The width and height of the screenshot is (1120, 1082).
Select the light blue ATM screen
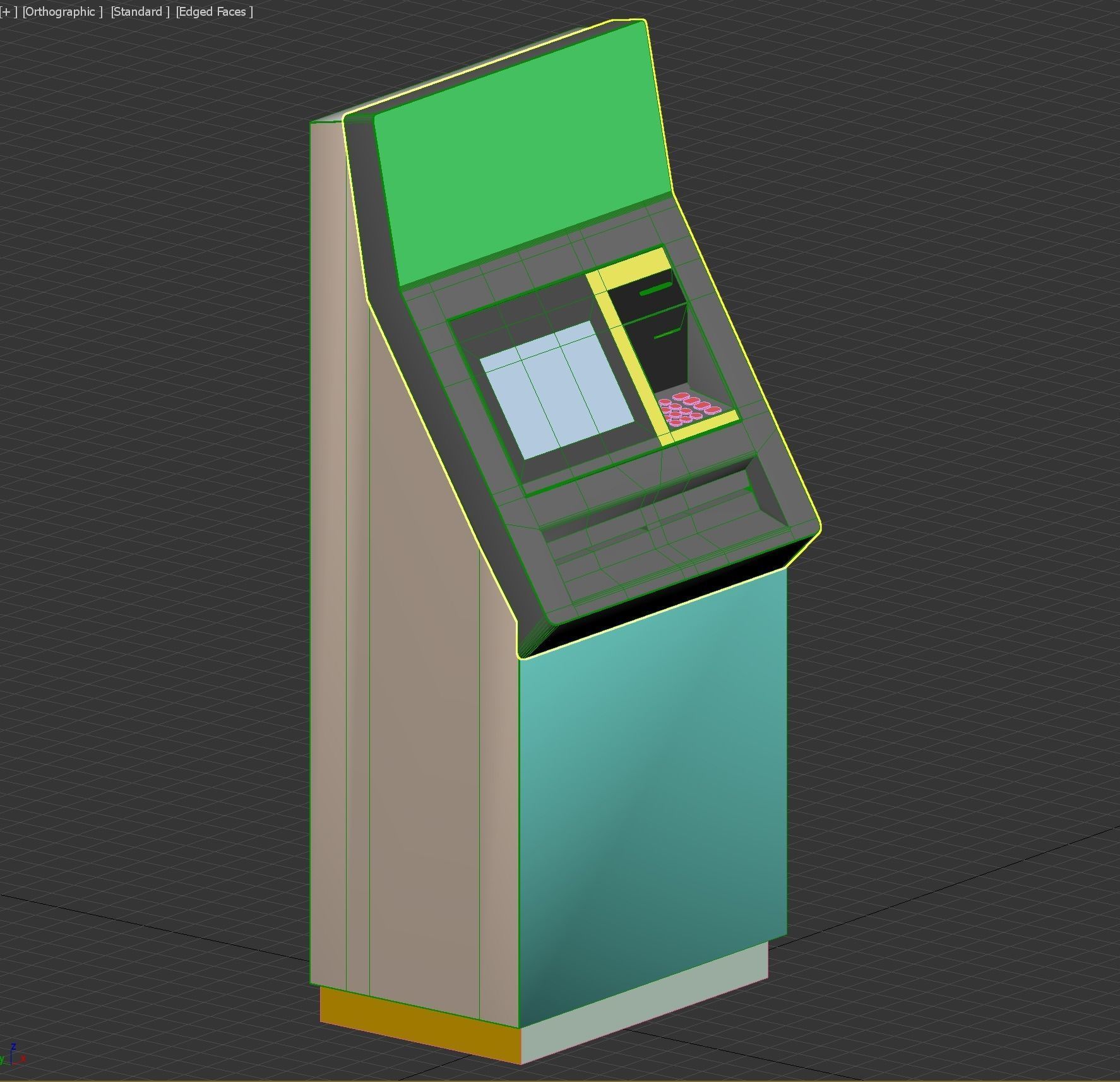point(557,389)
